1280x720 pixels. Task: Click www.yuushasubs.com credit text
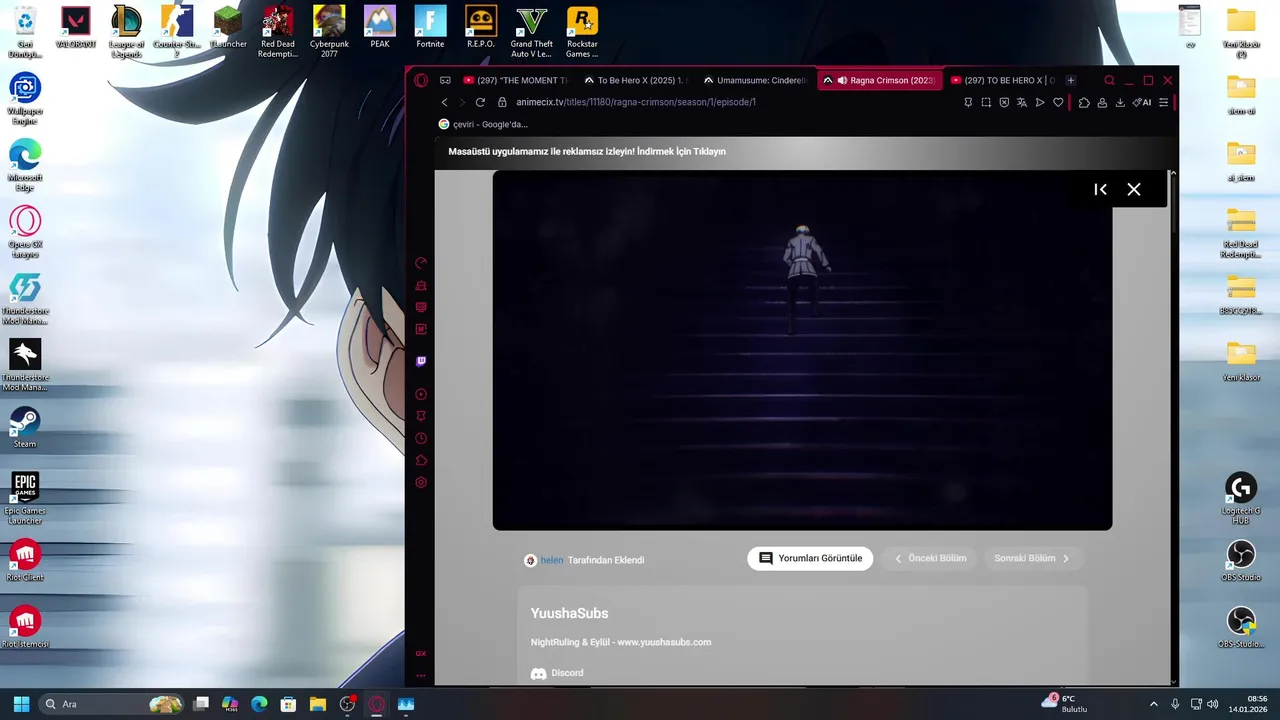664,642
